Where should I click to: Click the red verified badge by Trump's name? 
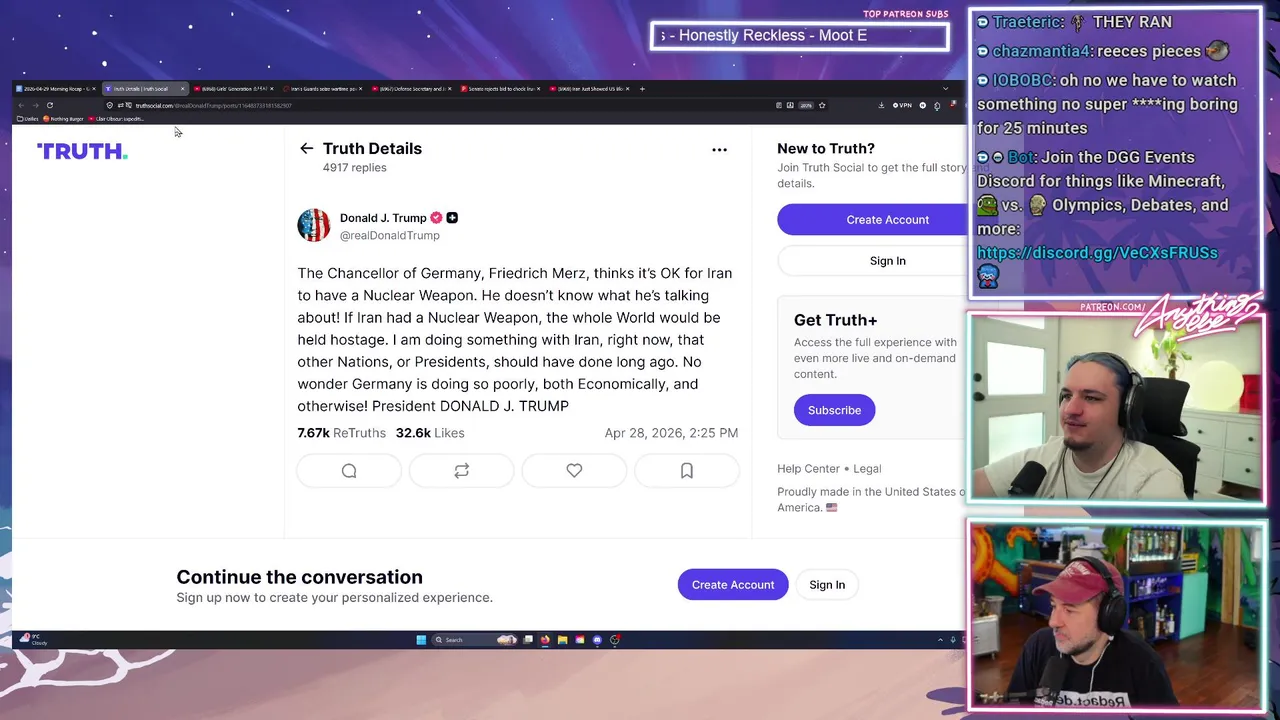pyautogui.click(x=436, y=217)
